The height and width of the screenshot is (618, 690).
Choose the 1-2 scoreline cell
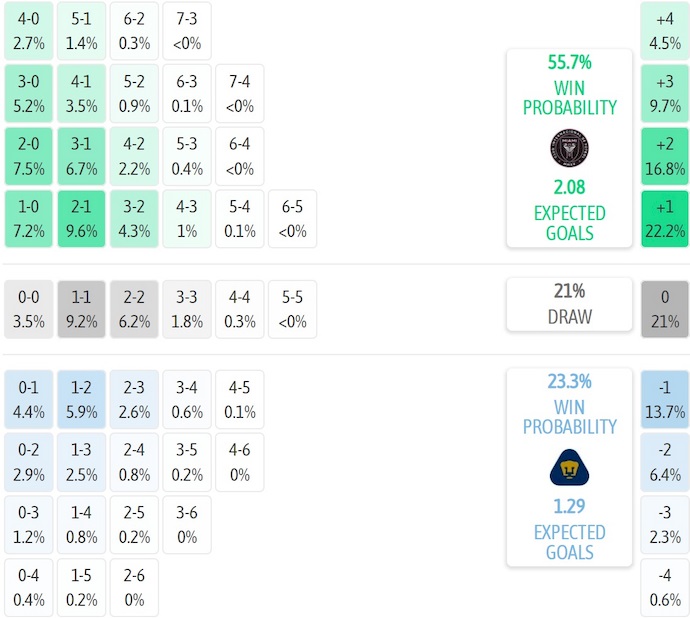80,400
